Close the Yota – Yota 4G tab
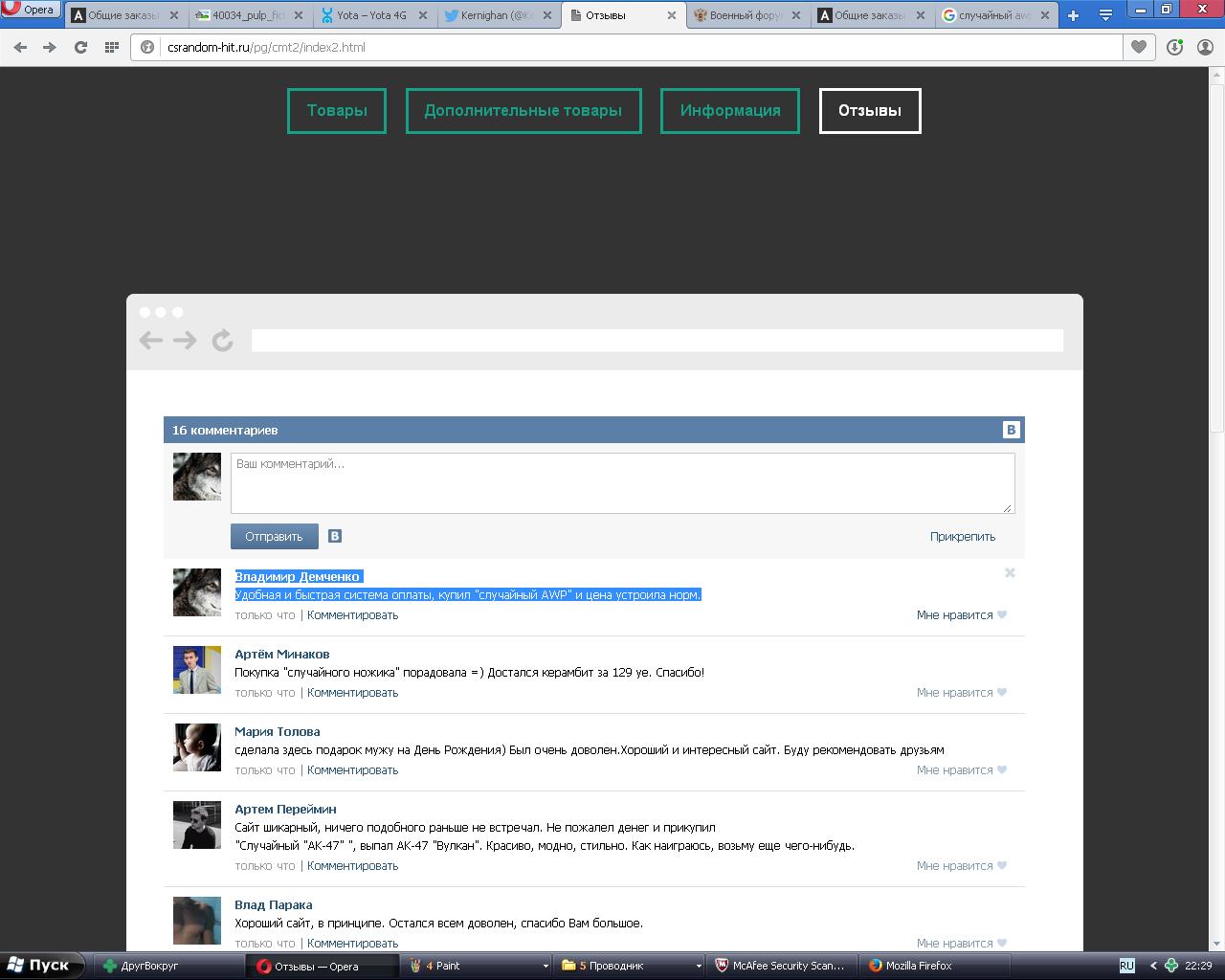The width and height of the screenshot is (1225, 980). click(x=424, y=15)
